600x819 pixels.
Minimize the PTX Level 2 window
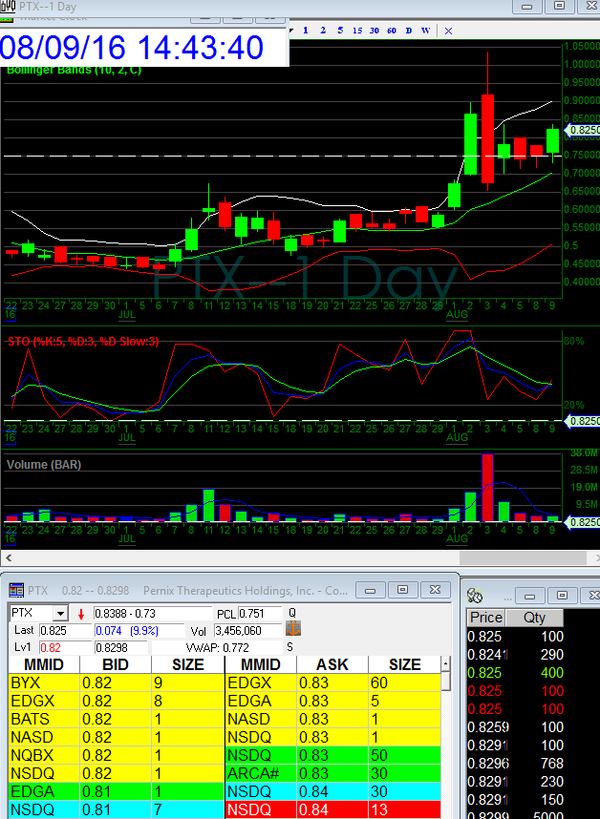point(369,590)
